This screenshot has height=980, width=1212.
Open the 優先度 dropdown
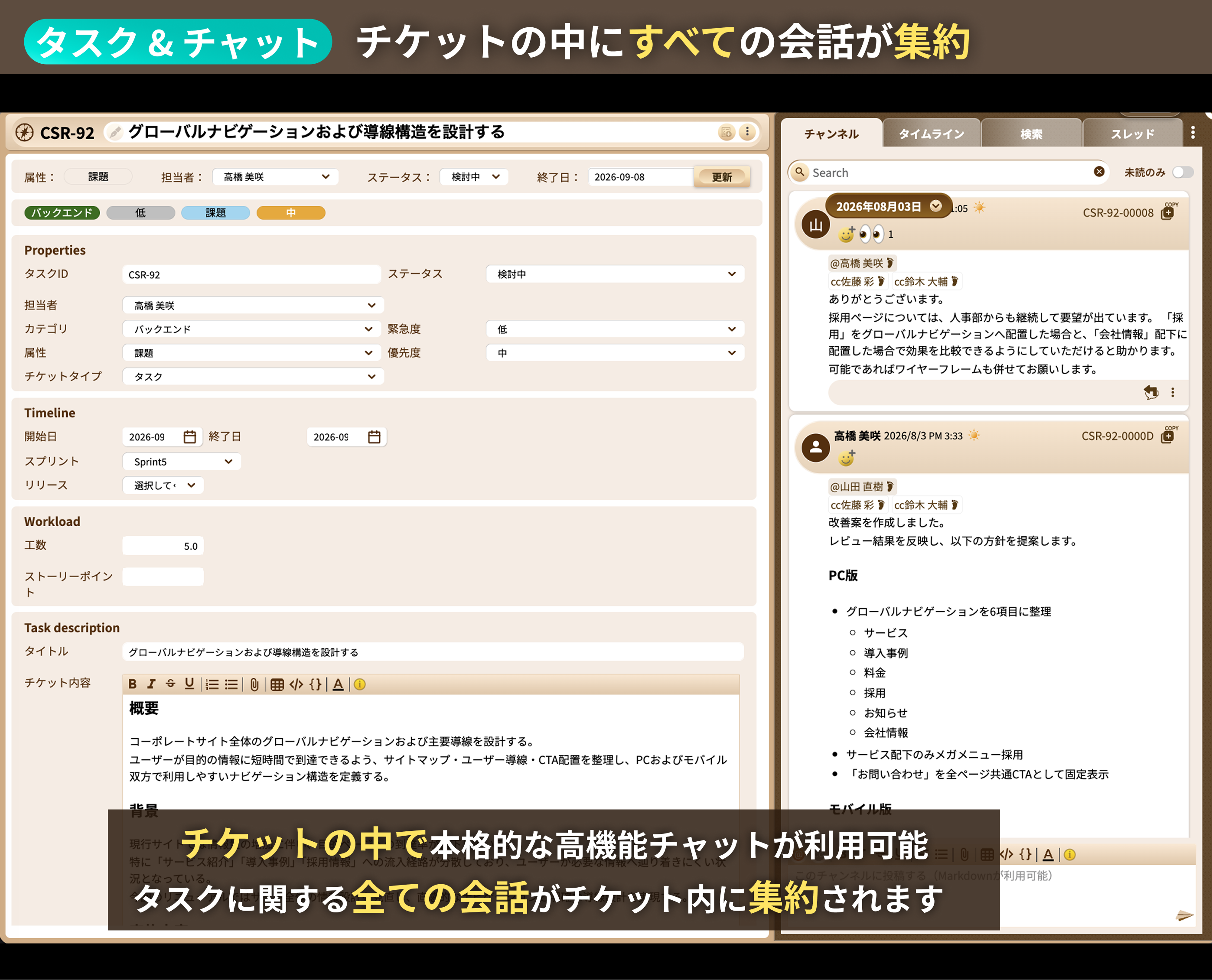tap(615, 353)
